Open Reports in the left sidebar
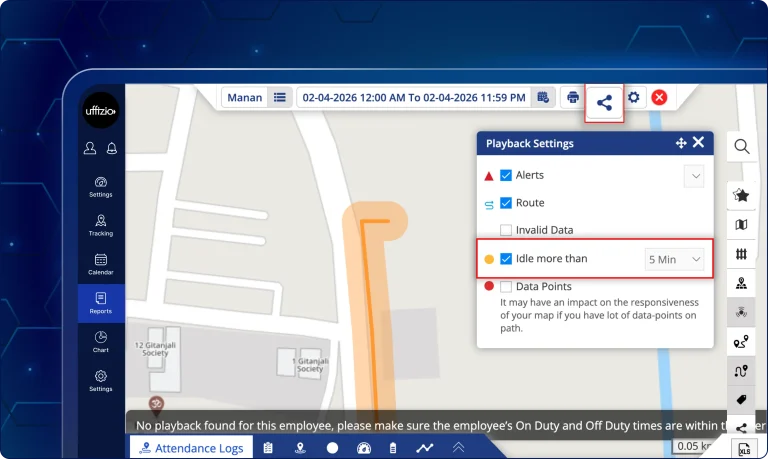Image resolution: width=768 pixels, height=459 pixels. click(101, 302)
